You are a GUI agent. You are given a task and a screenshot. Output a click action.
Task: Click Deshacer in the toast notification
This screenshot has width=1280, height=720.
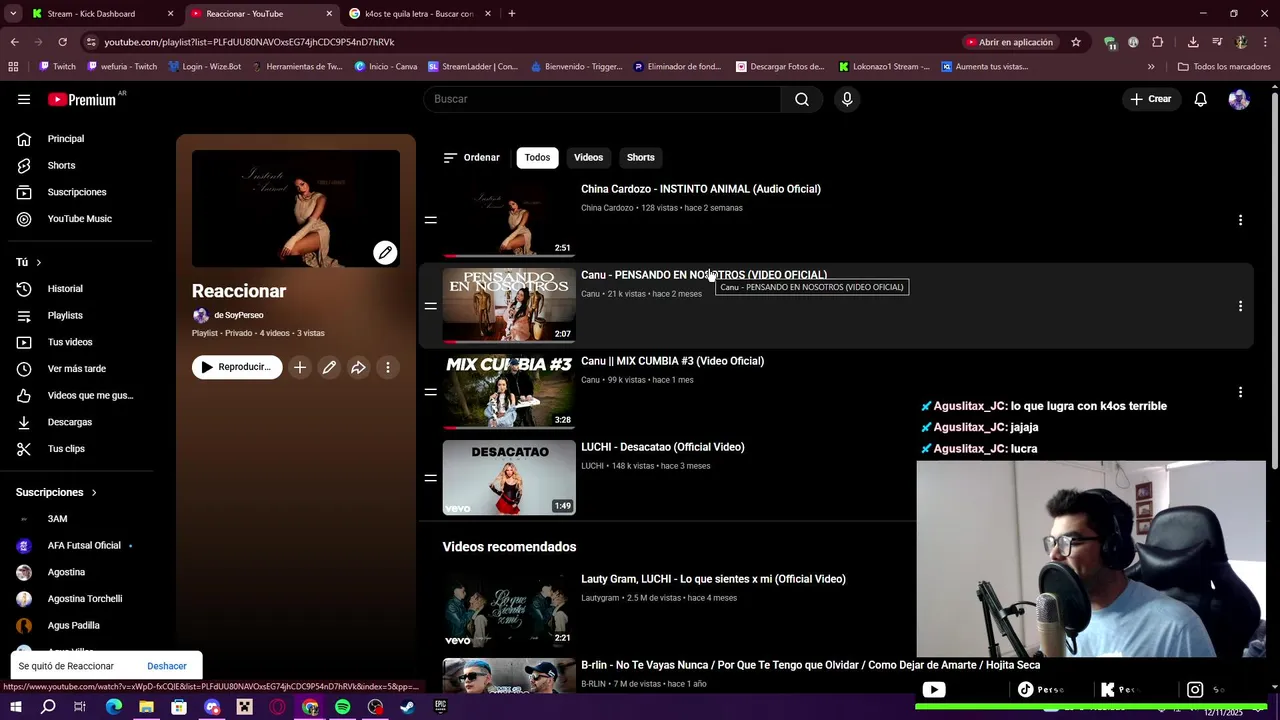(x=166, y=666)
